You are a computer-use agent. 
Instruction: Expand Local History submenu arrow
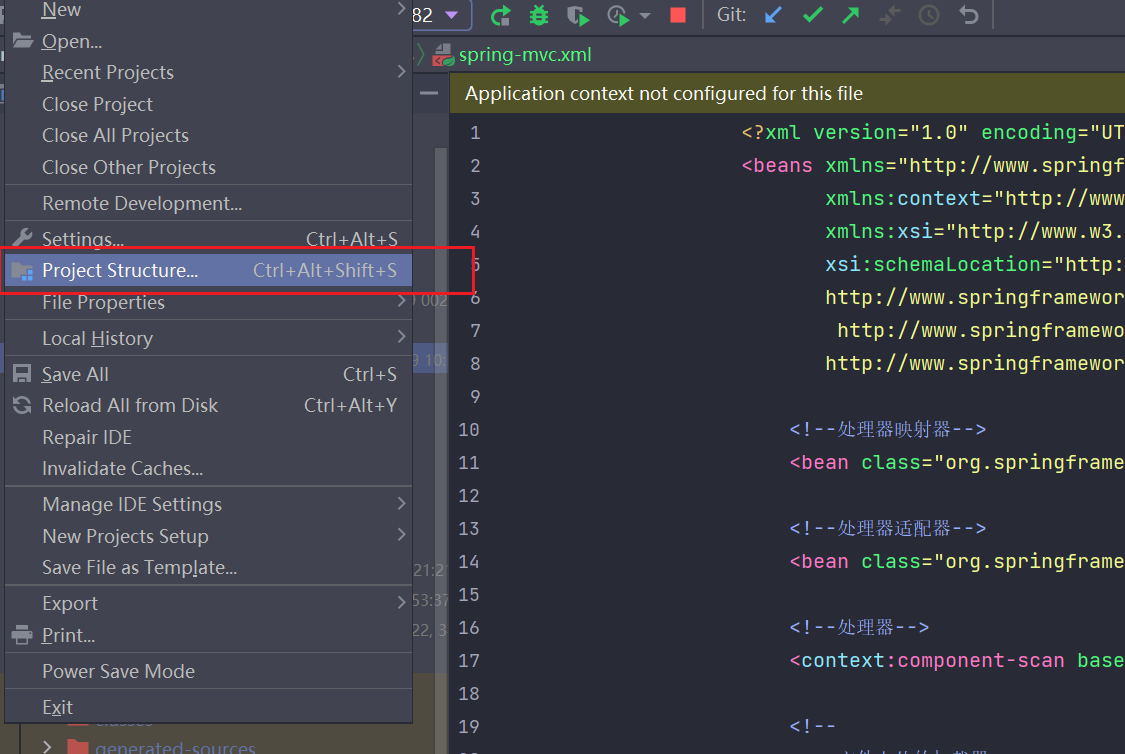click(x=401, y=336)
